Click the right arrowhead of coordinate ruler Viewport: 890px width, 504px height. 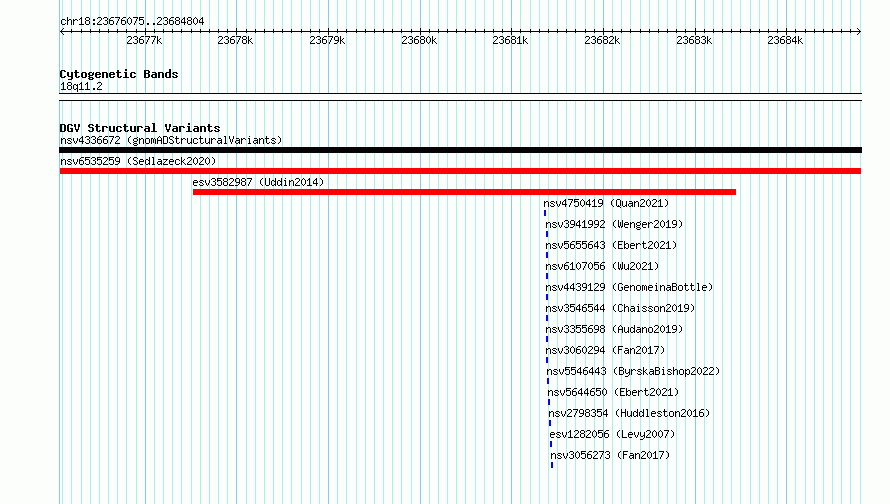click(859, 31)
